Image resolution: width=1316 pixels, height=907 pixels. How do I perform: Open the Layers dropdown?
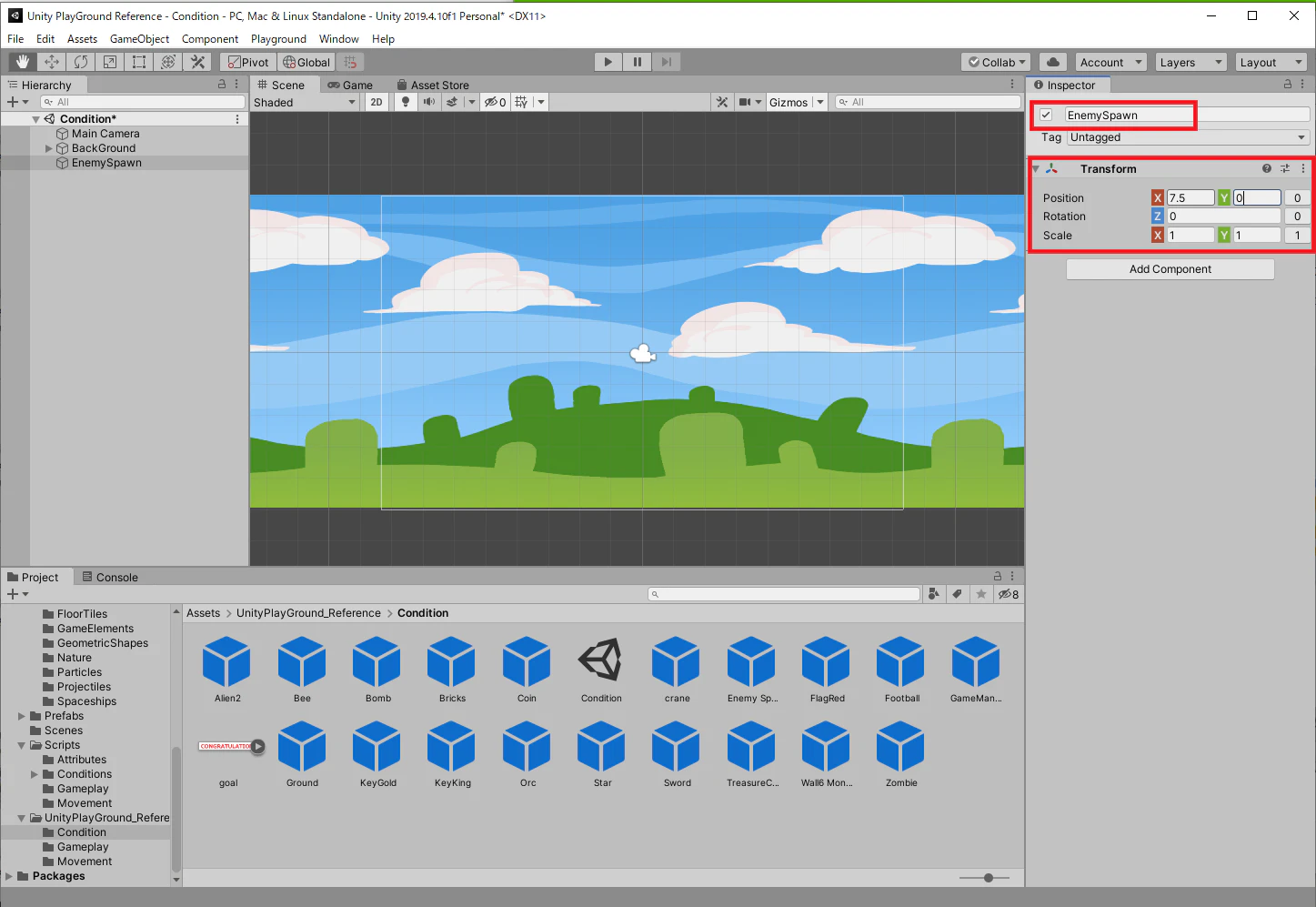coord(1190,62)
